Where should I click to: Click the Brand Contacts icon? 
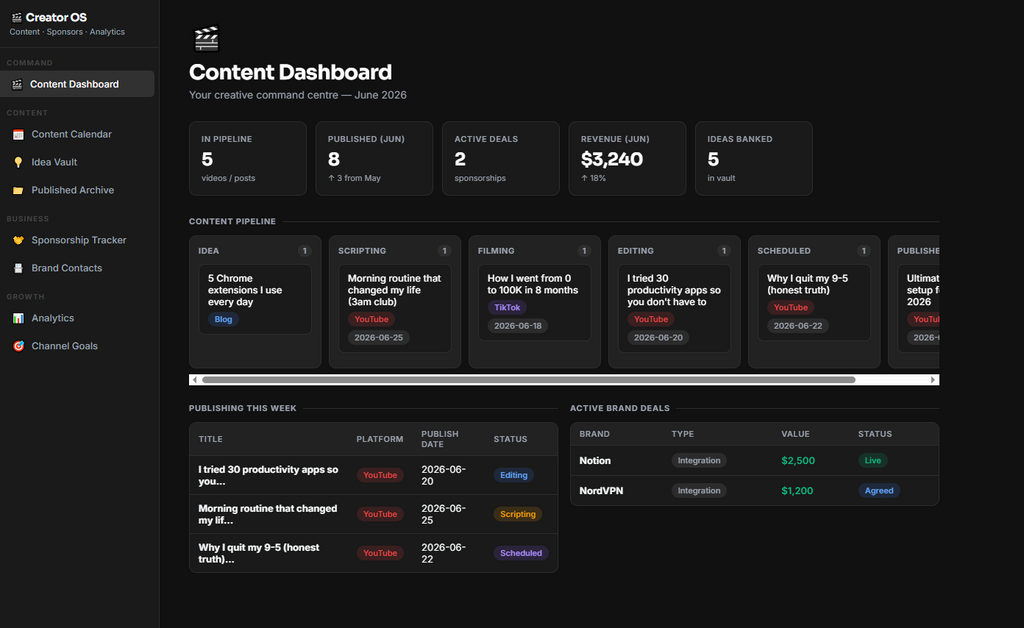pyautogui.click(x=18, y=268)
